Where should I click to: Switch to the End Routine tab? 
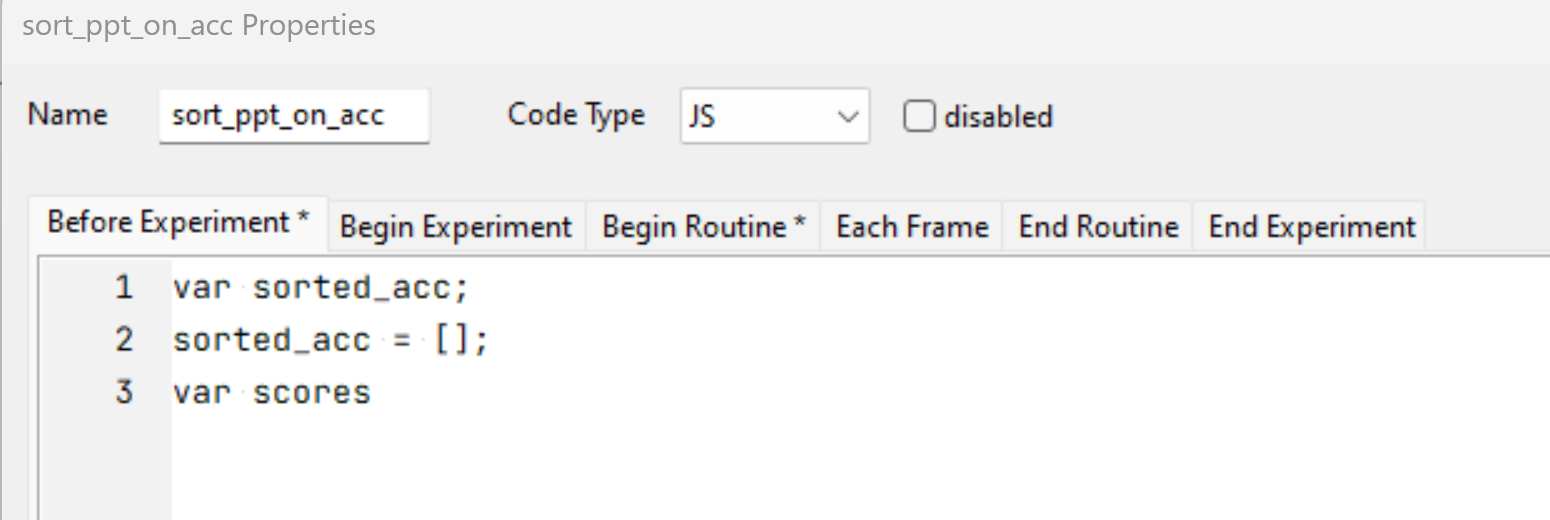(x=1098, y=227)
